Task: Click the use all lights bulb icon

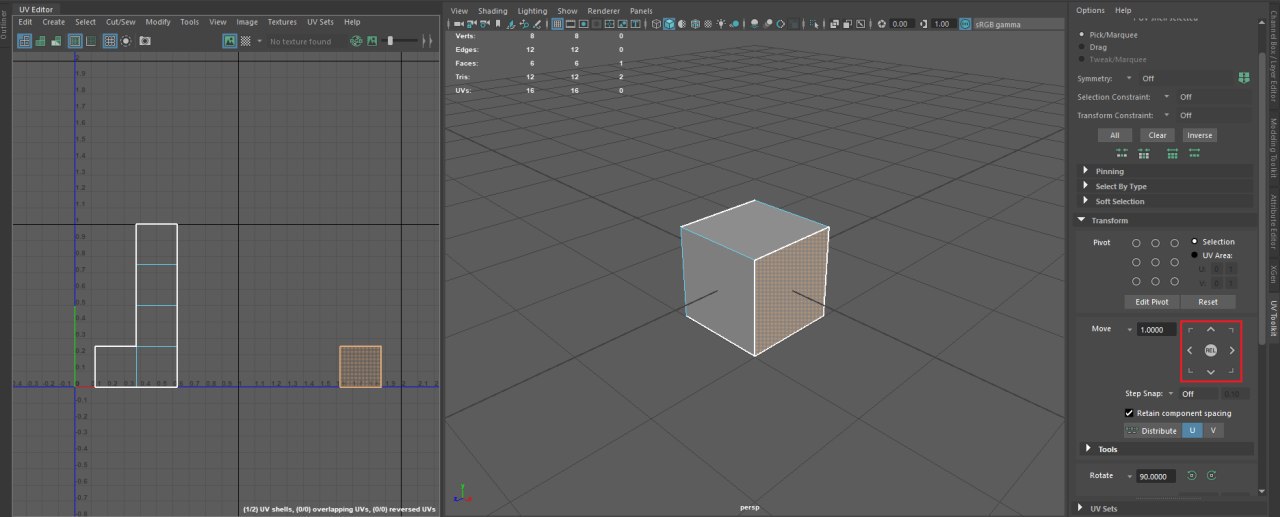Action: click(x=721, y=23)
